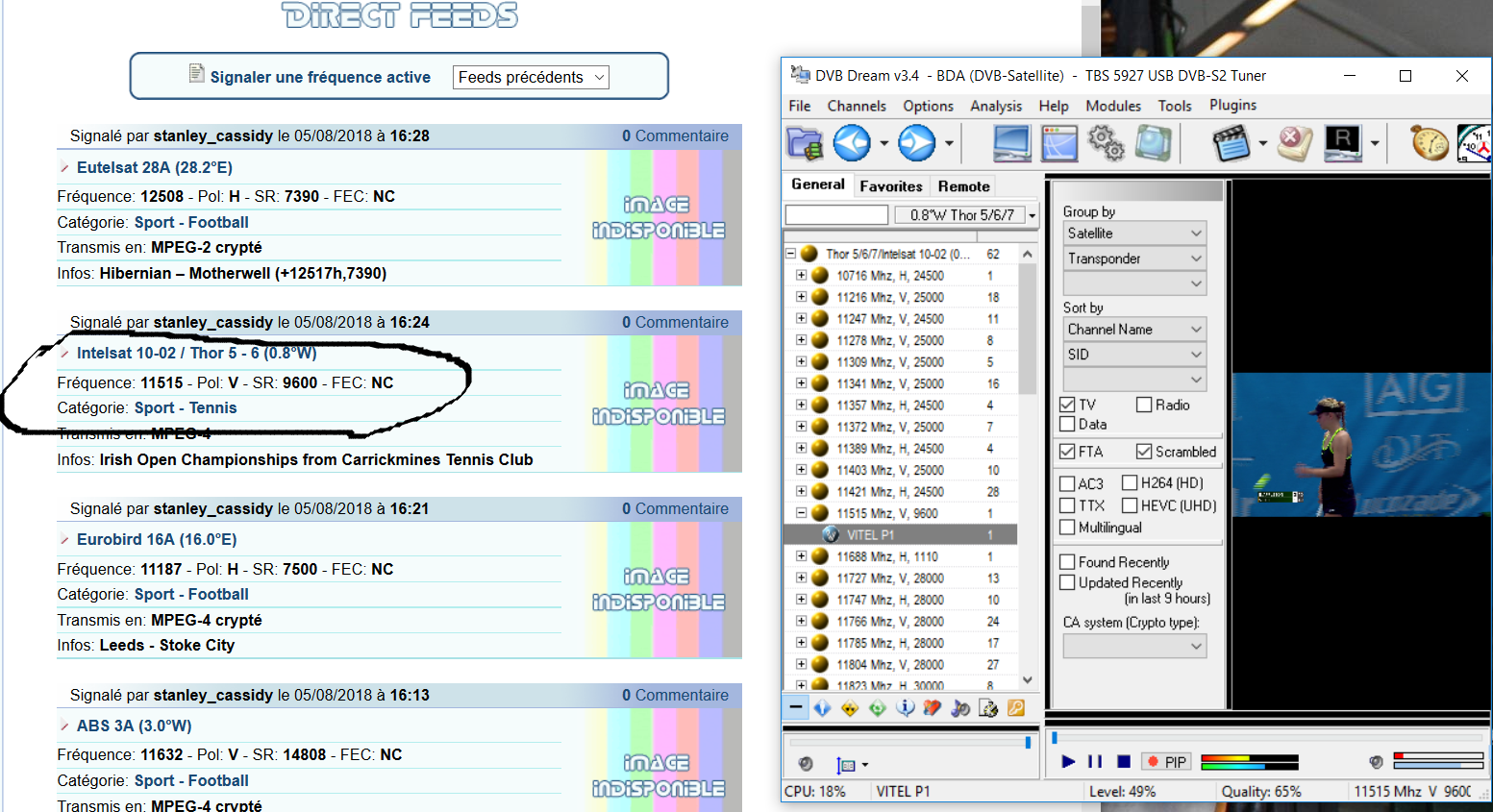Image resolution: width=1493 pixels, height=812 pixels.
Task: Toggle the Data checkbox
Action: point(1067,424)
